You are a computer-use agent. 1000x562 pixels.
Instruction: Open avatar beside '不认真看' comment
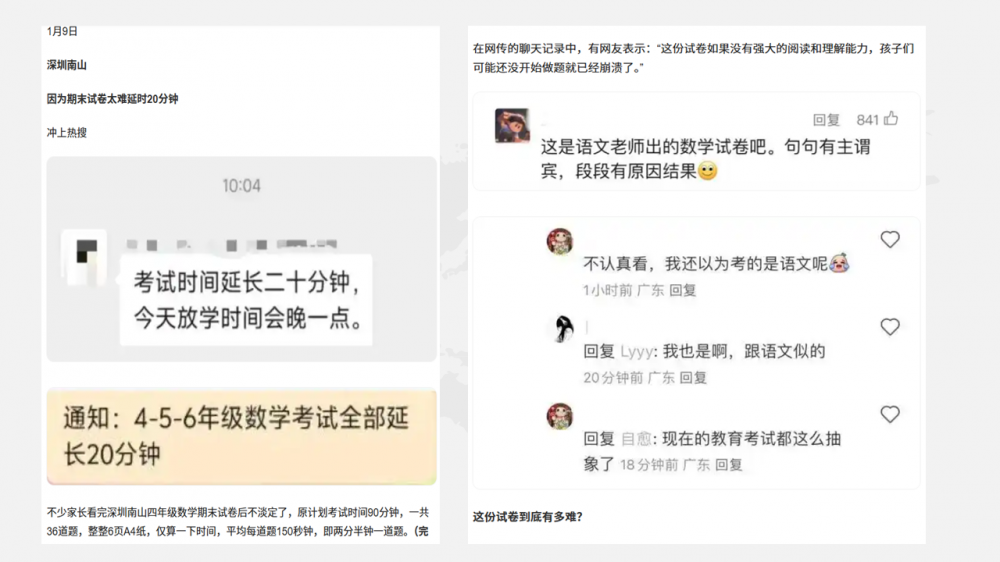click(560, 241)
